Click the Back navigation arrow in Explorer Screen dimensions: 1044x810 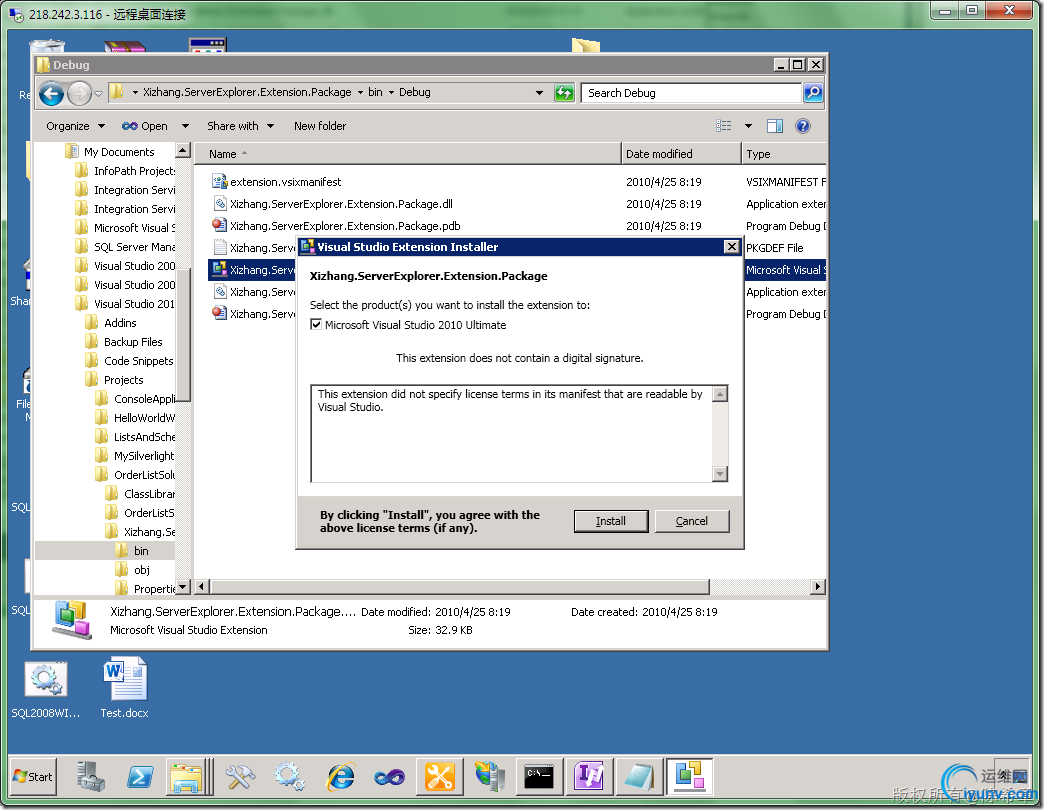[51, 93]
